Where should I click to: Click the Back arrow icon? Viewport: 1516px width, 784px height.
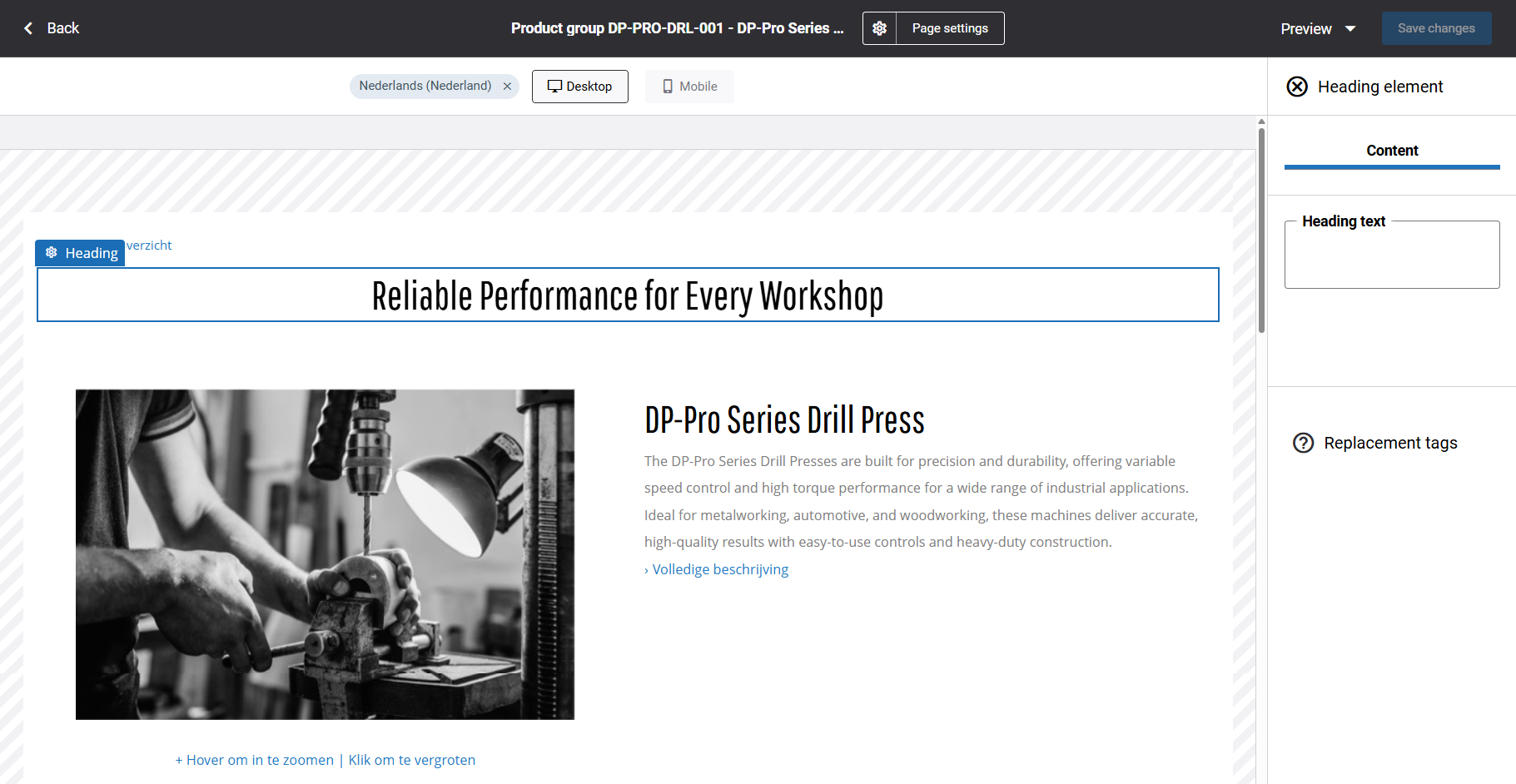tap(28, 28)
